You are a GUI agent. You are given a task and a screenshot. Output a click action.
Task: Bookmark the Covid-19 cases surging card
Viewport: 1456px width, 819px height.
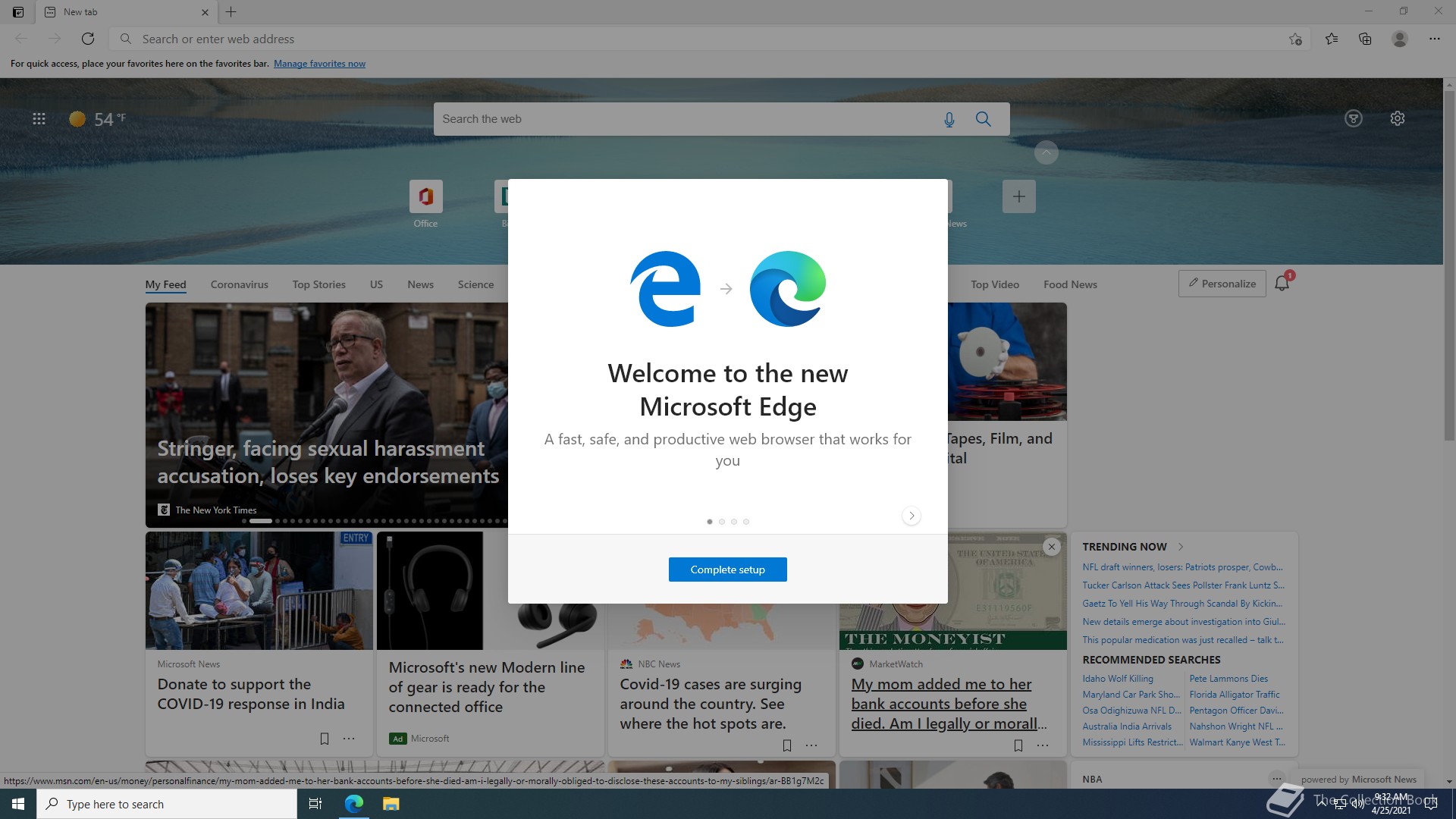point(787,745)
